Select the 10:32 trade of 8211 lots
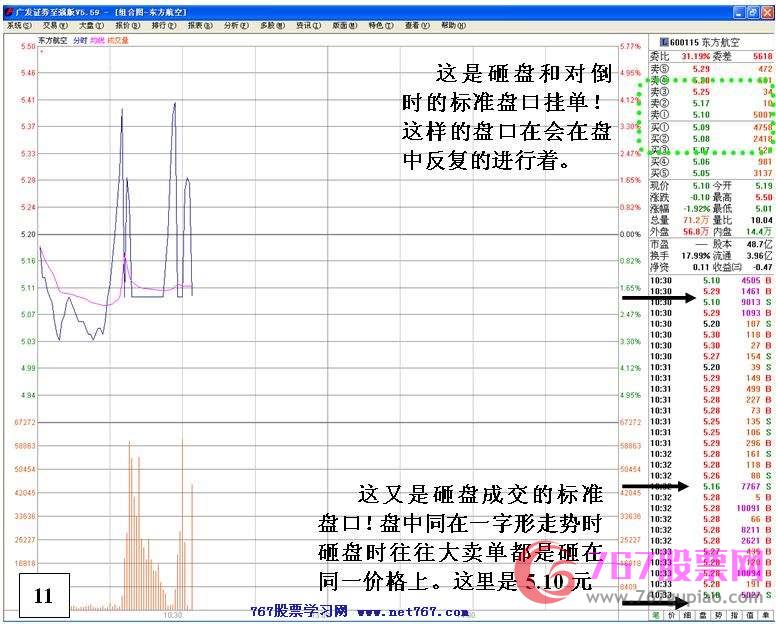Image resolution: width=776 pixels, height=624 pixels. pos(711,530)
